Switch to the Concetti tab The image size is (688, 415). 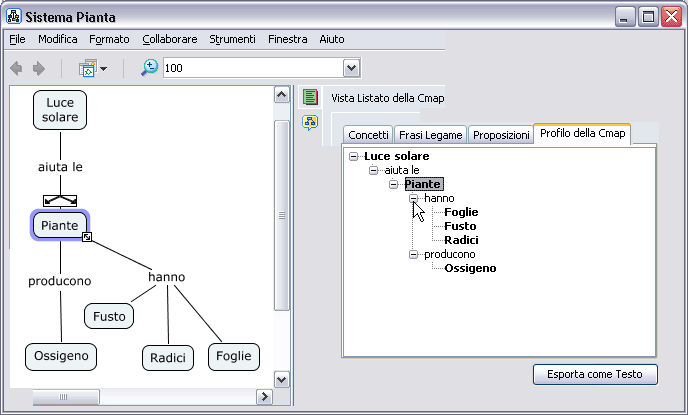[x=368, y=135]
